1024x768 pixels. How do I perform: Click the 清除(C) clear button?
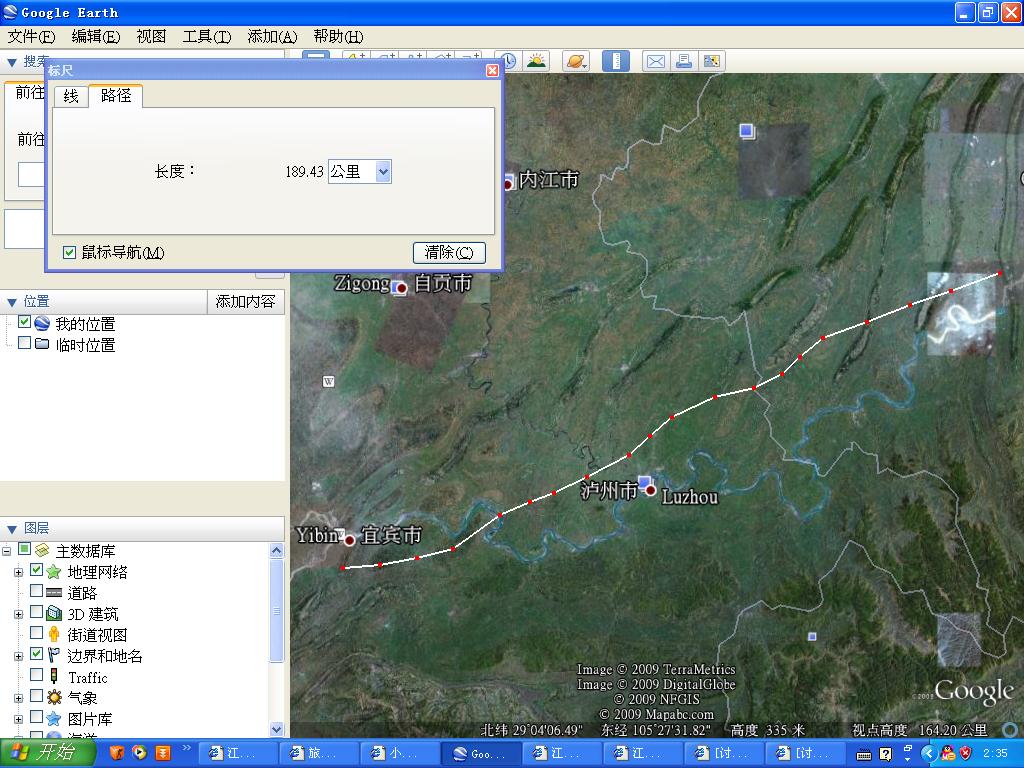point(449,252)
